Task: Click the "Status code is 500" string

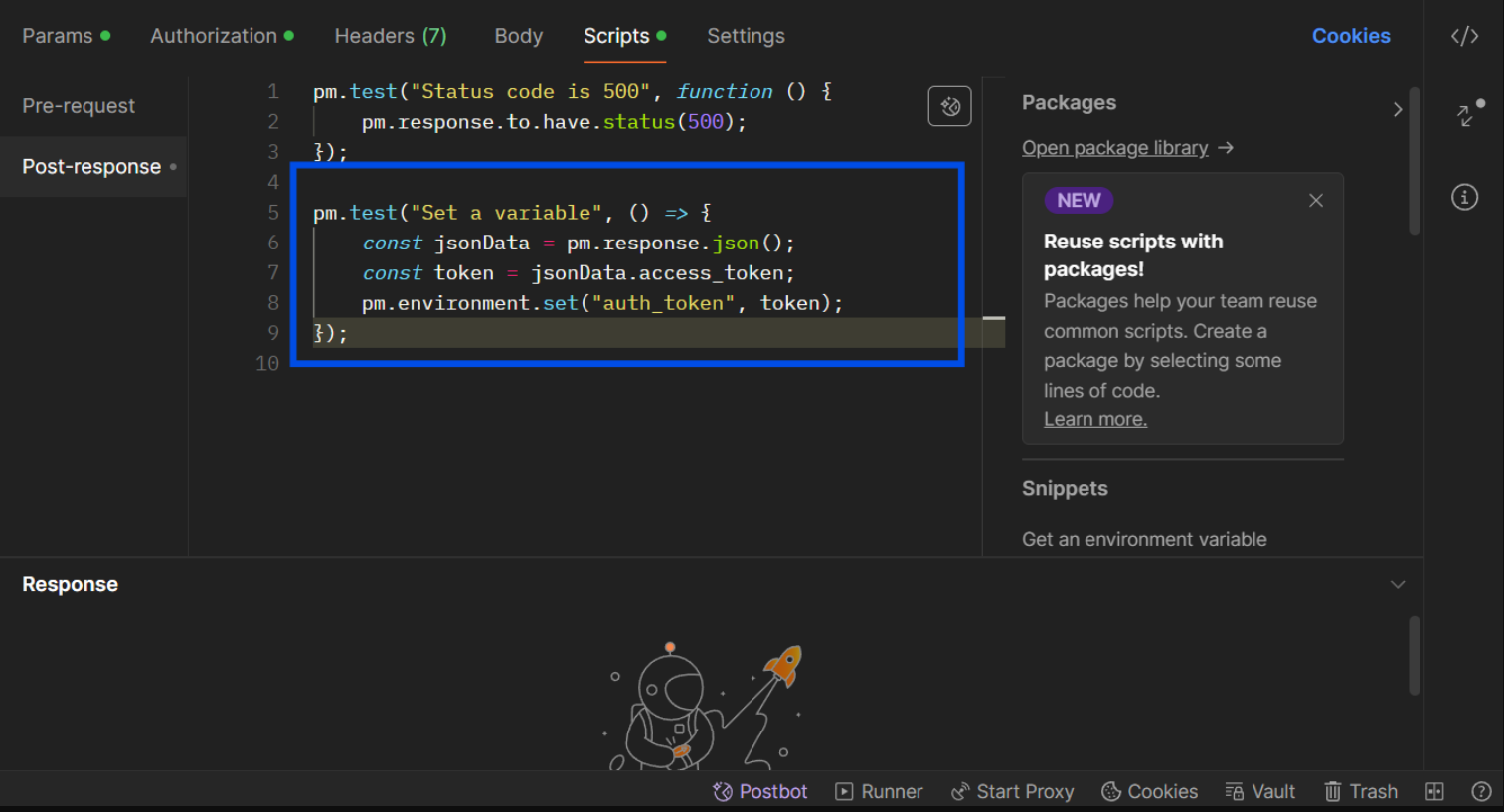Action: click(x=531, y=91)
